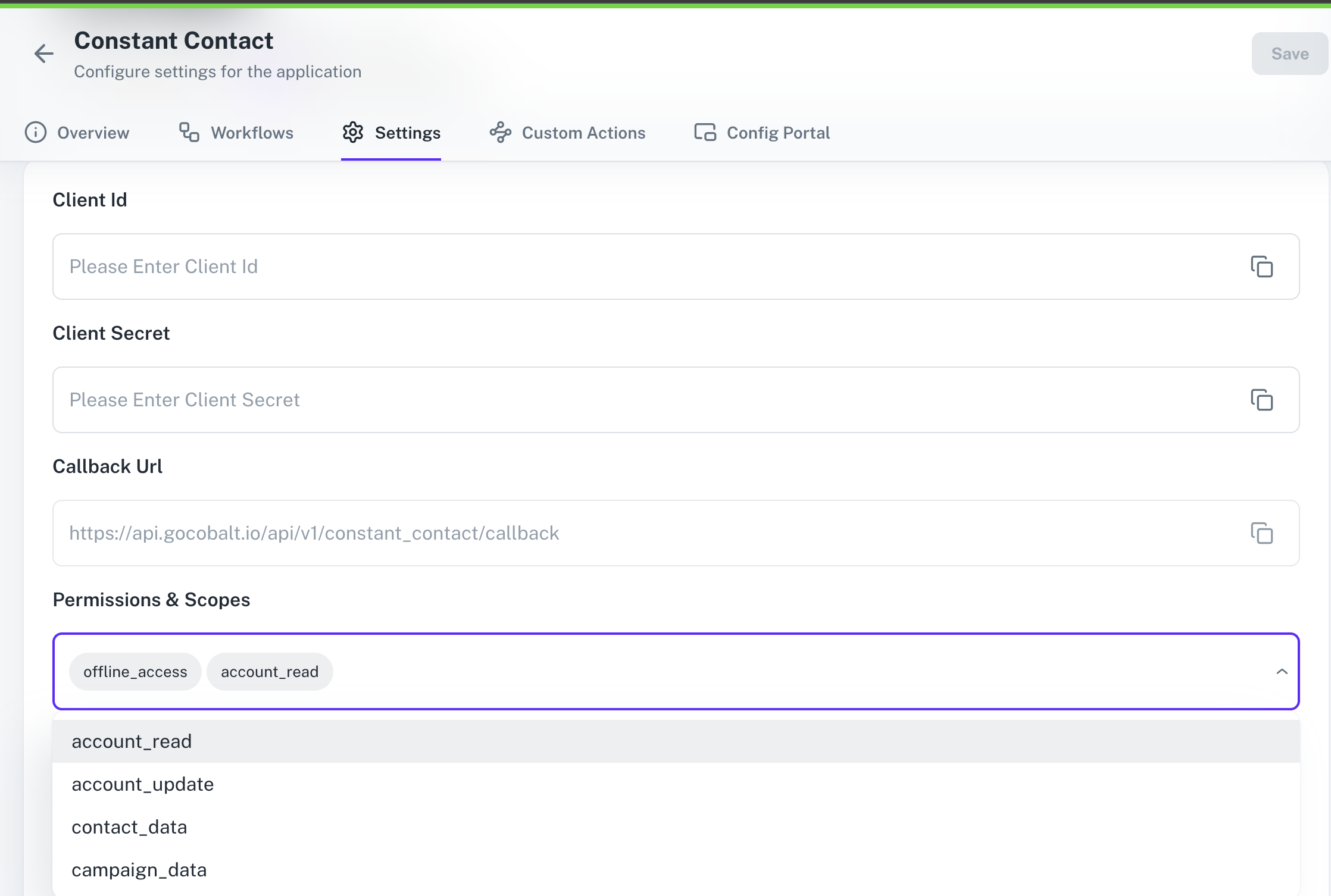Click the Config Portal window icon
This screenshot has width=1331, height=896.
(x=705, y=132)
